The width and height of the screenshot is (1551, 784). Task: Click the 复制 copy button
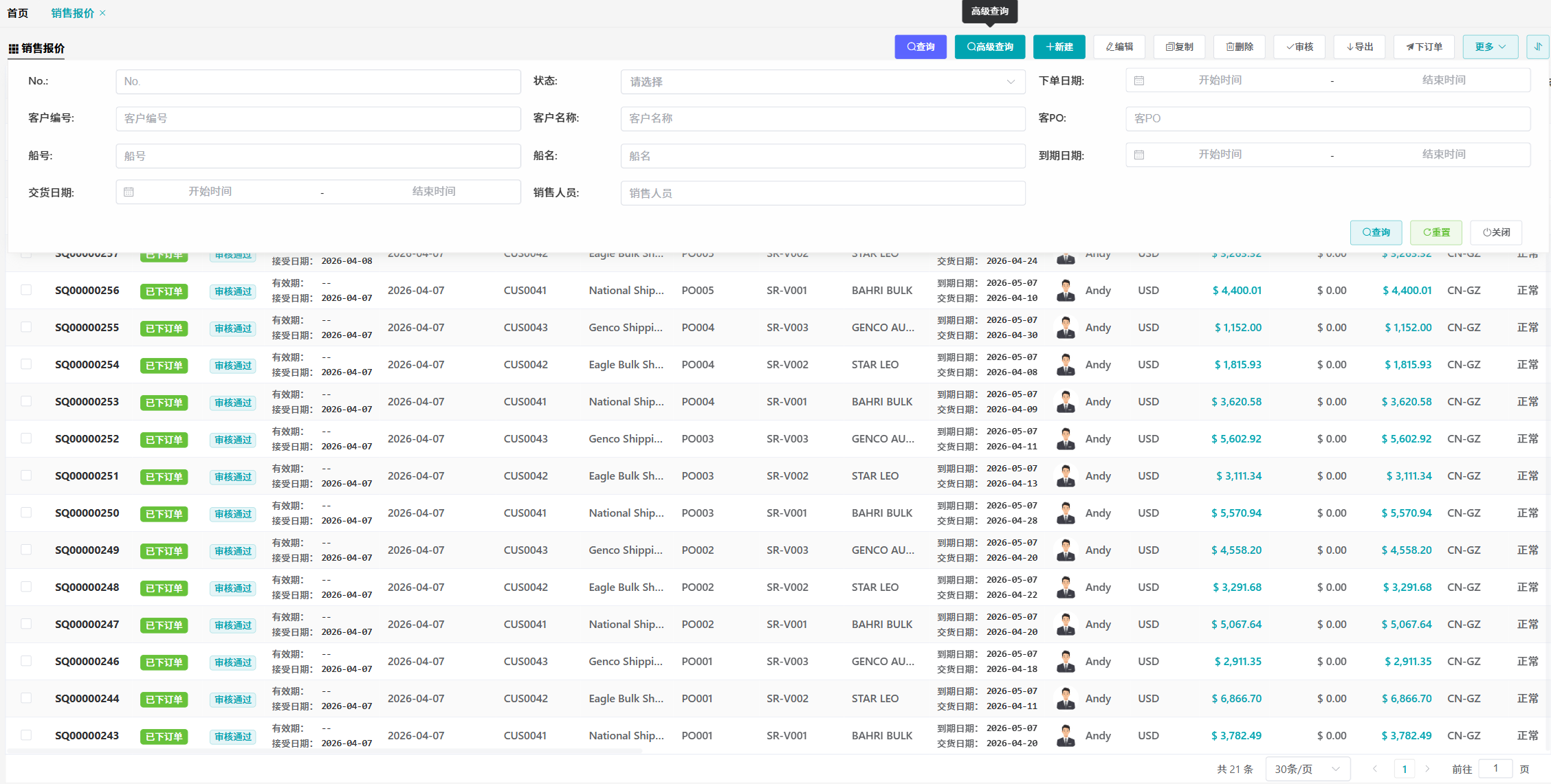1180,47
